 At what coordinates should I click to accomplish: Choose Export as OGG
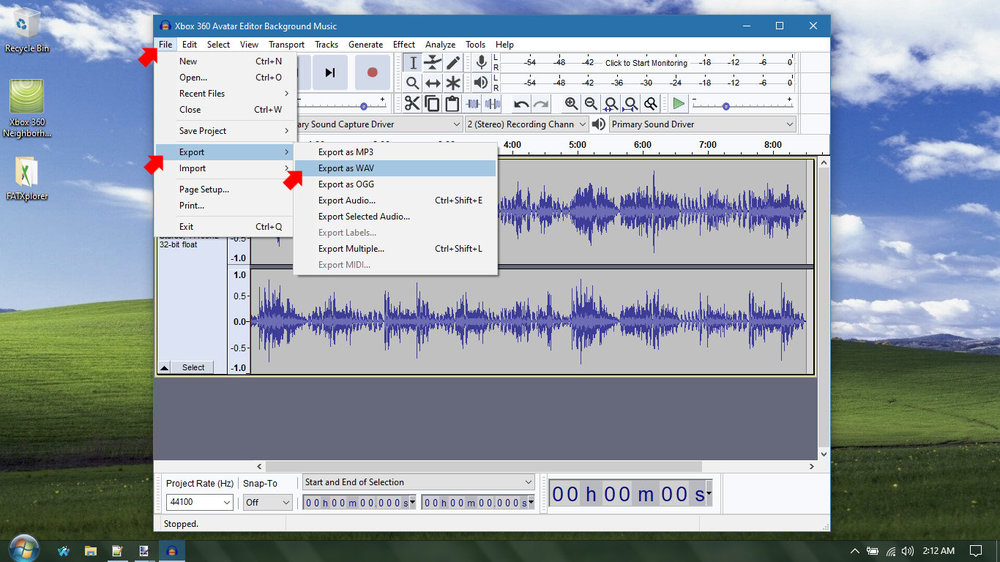point(395,184)
